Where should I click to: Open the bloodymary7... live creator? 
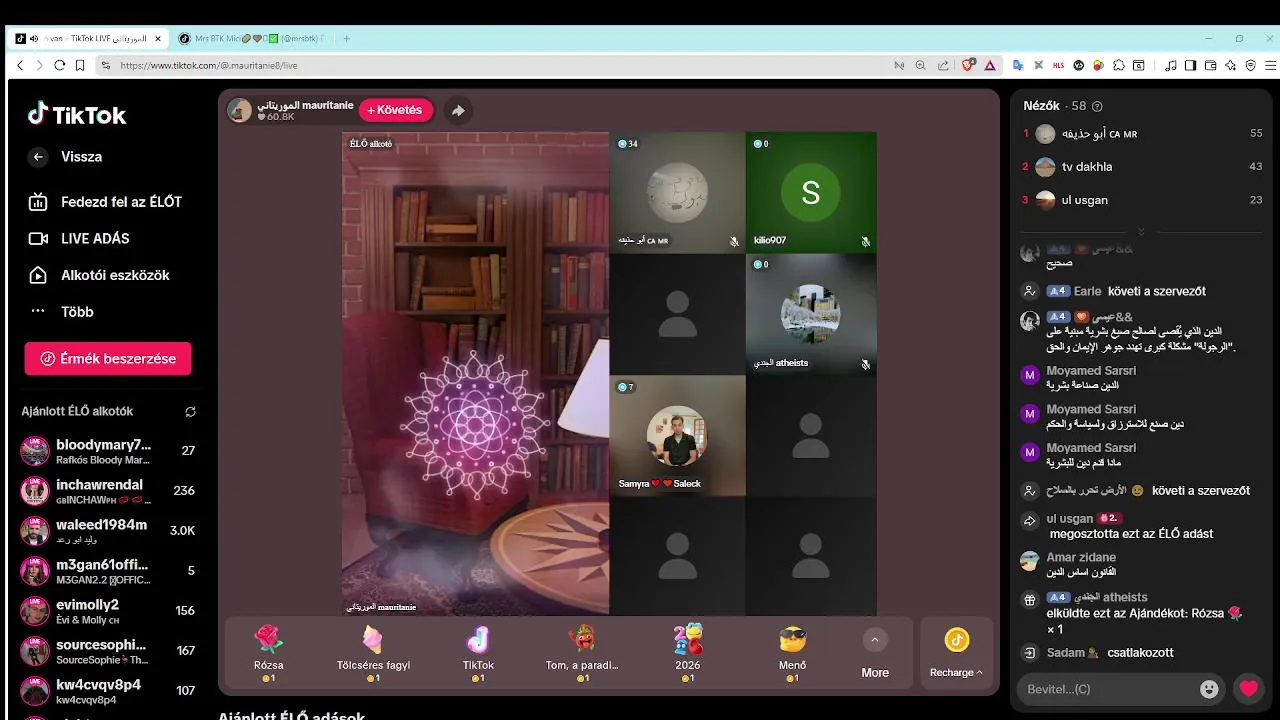108,451
